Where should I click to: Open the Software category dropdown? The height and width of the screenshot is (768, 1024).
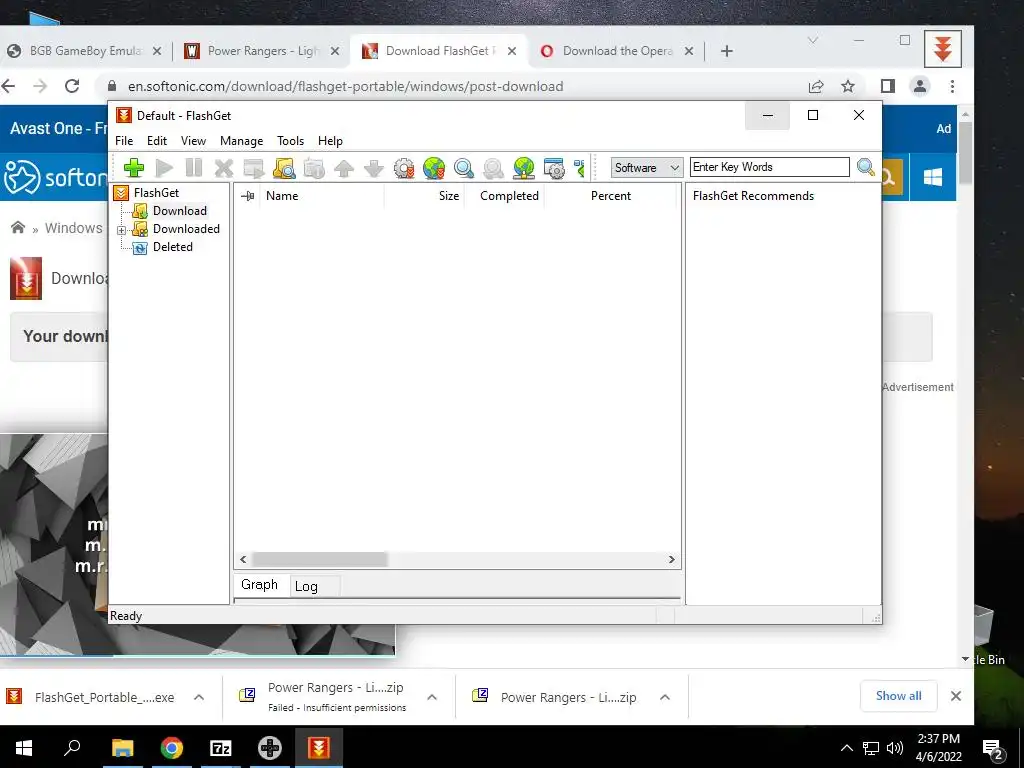(647, 167)
